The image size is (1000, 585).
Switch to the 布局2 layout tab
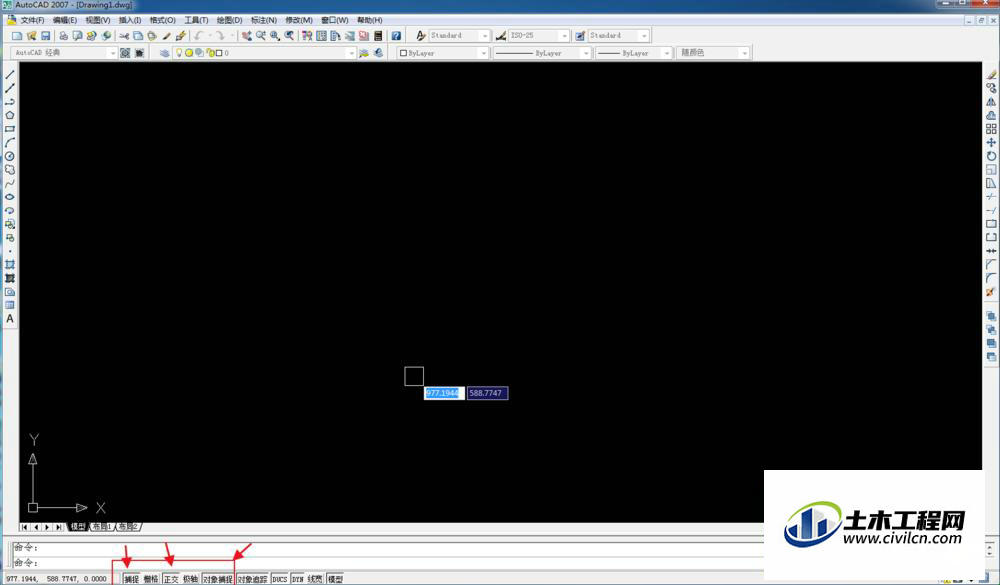tap(128, 527)
